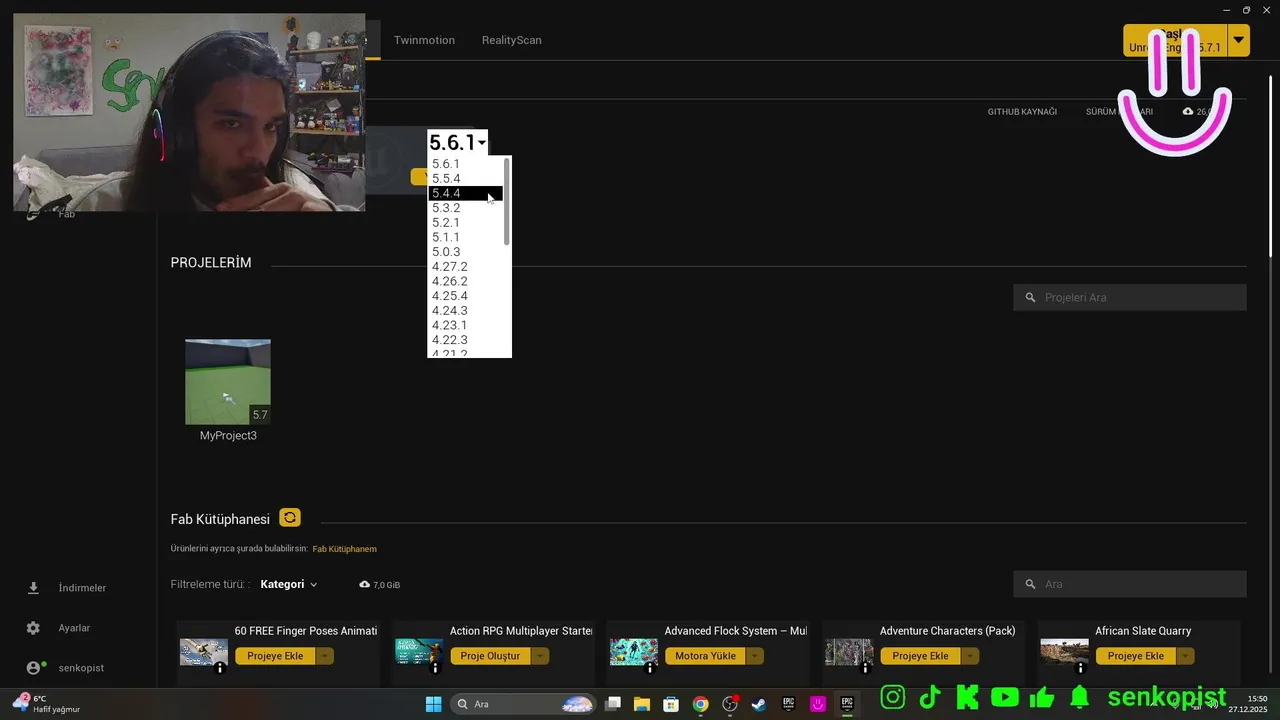
Task: Click the search icon in Projeleri Ara
Action: (1030, 297)
